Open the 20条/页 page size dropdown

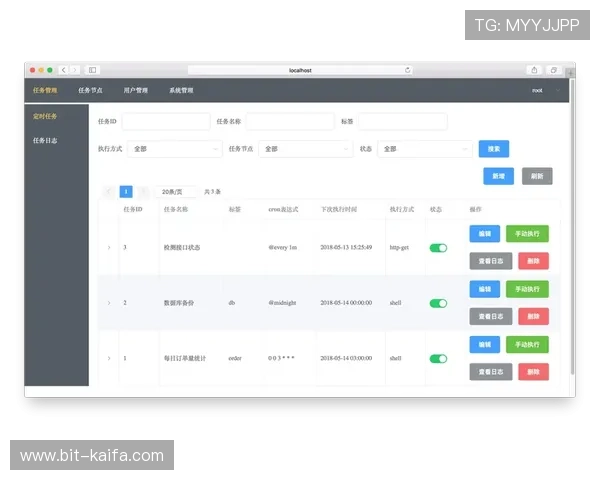[176, 191]
